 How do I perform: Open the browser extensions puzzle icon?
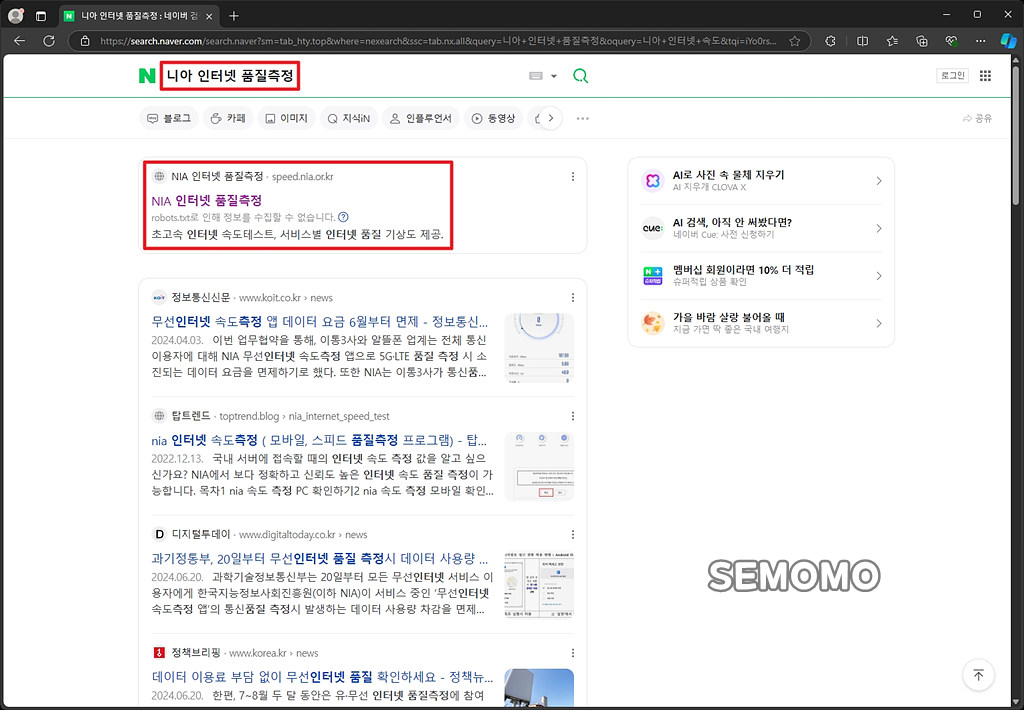pos(830,41)
